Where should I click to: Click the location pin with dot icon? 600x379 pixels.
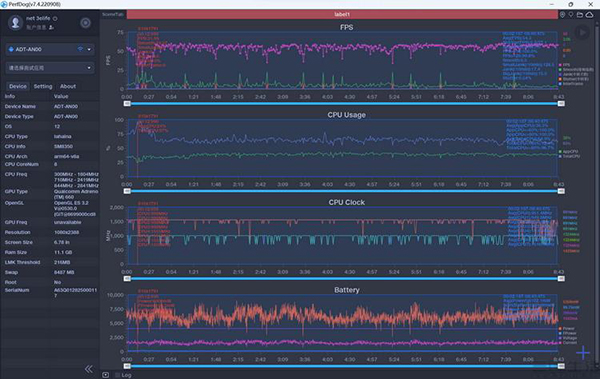click(x=562, y=15)
